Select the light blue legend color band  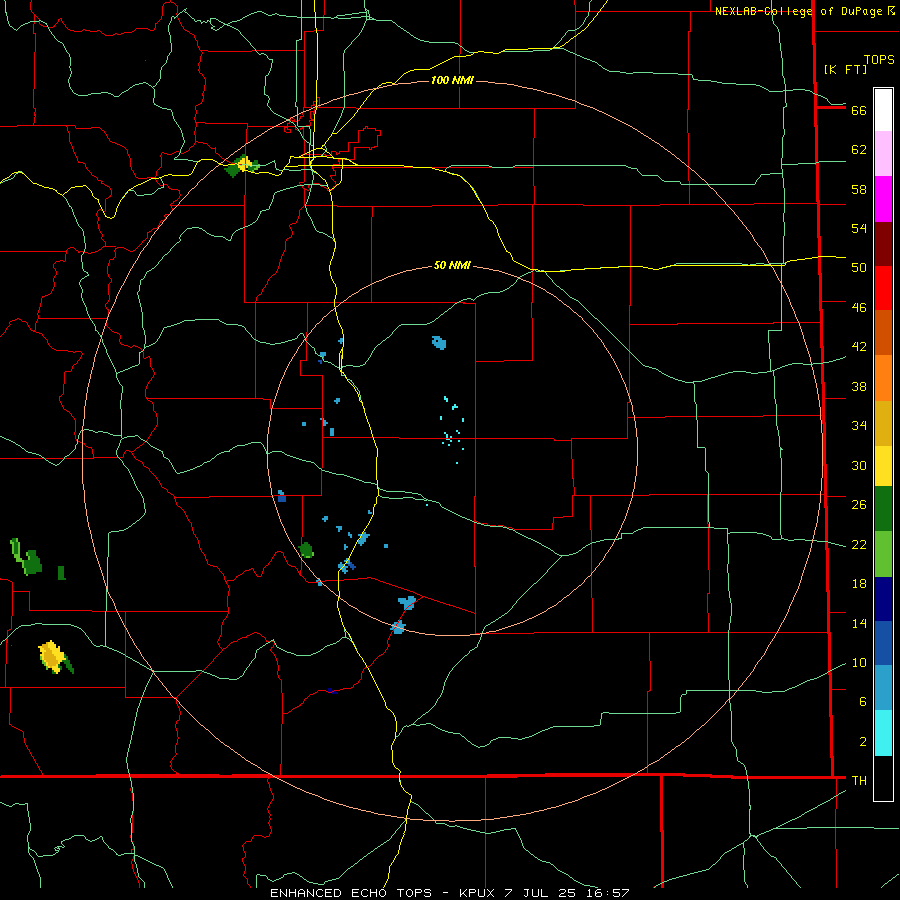coord(883,688)
